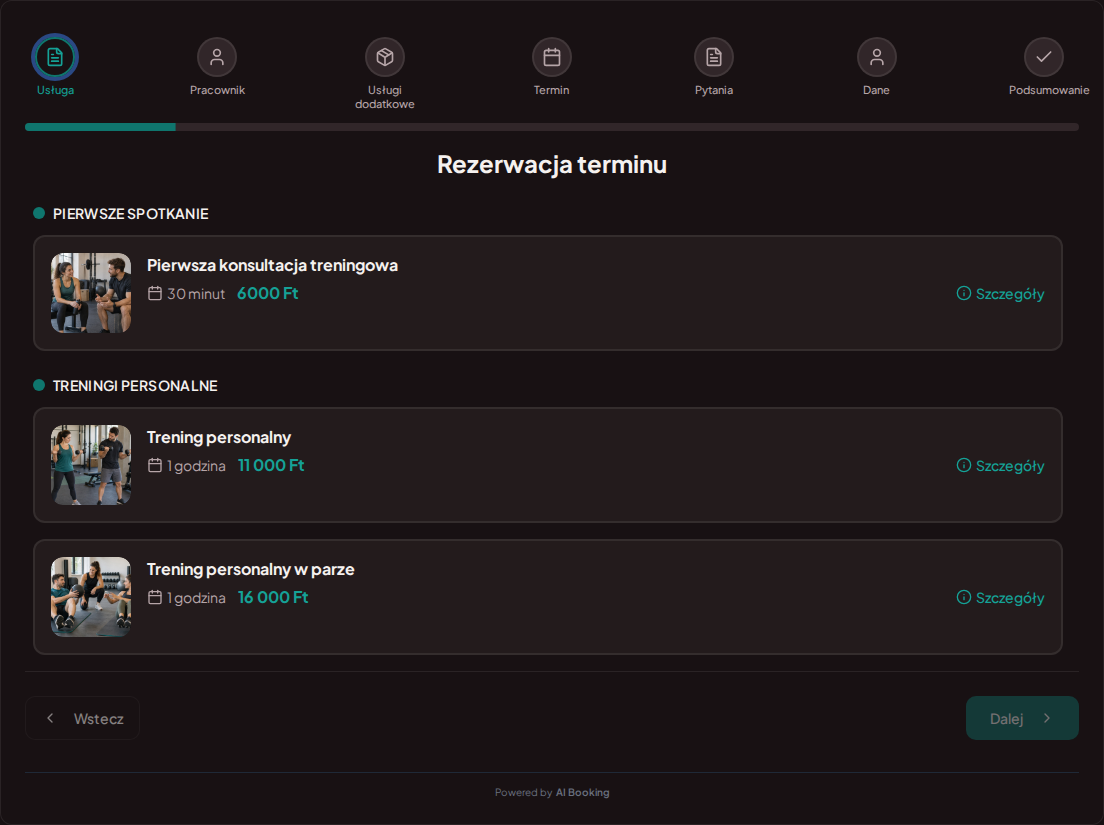Choose the Trening personalny w parze title
This screenshot has height=825, width=1104.
coord(251,569)
